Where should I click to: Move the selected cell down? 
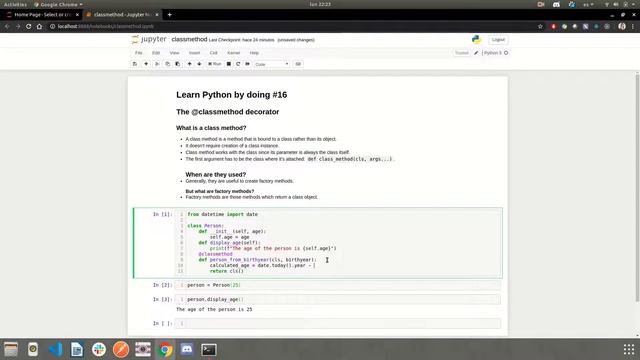pyautogui.click(x=199, y=64)
